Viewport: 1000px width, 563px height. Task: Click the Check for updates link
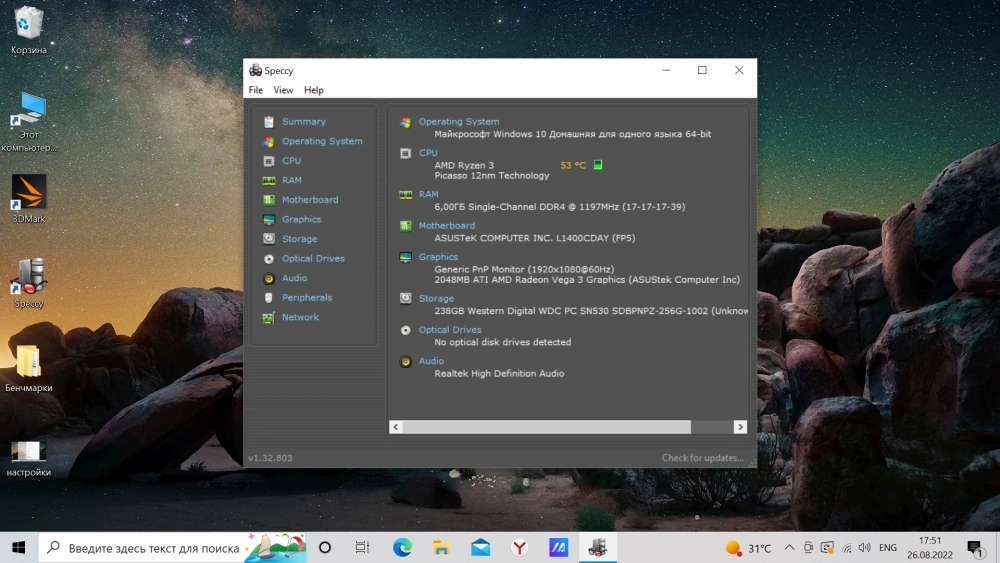pyautogui.click(x=702, y=458)
